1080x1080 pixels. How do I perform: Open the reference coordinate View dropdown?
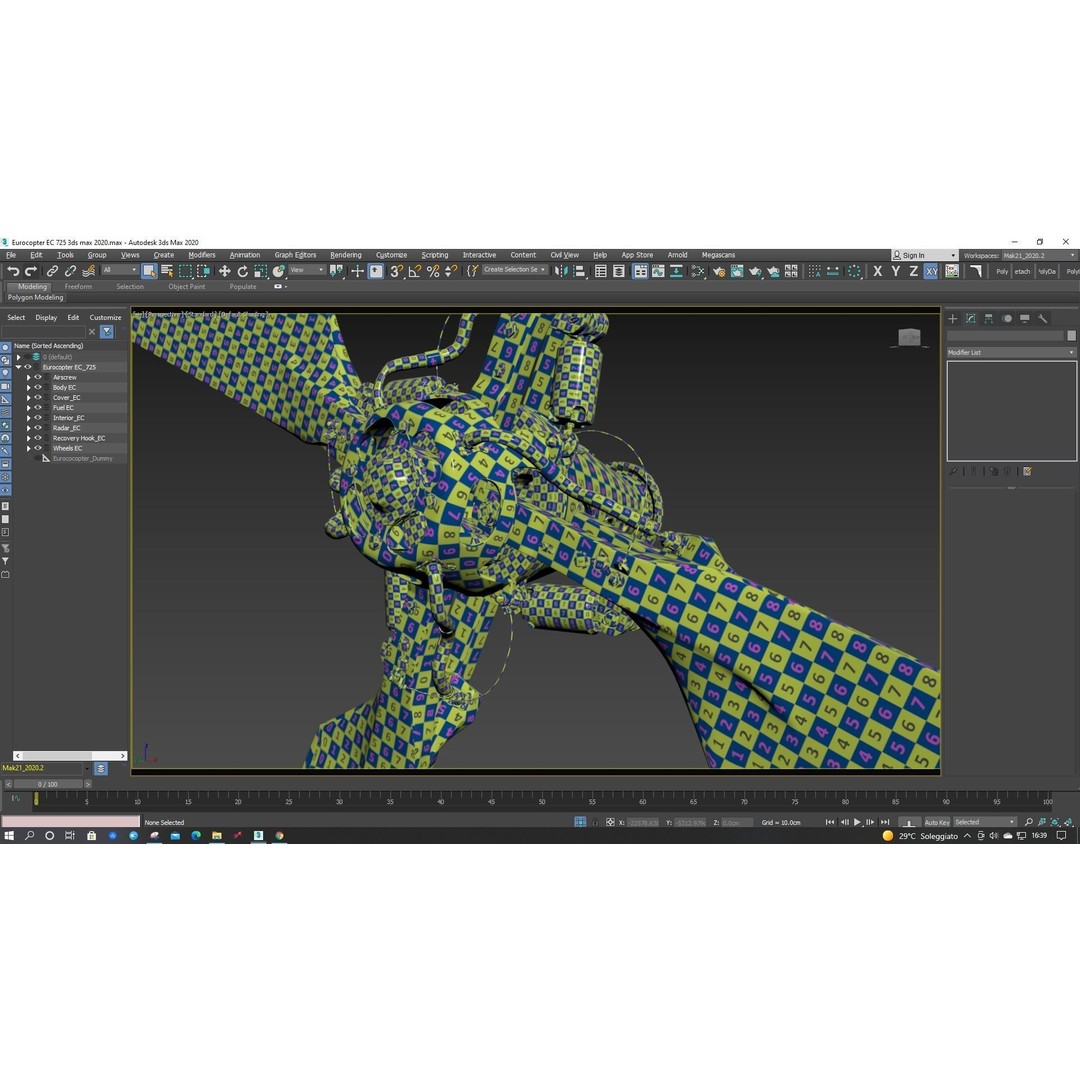click(x=307, y=270)
